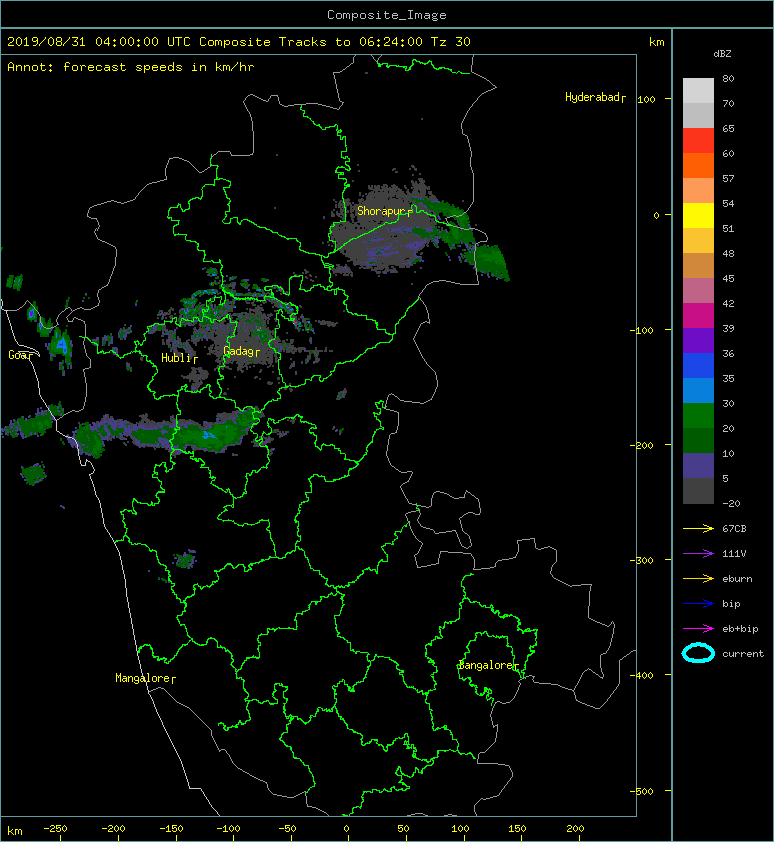Viewport: 774px width, 842px height.
Task: Click '150' on the horizontal axis
Action: [x=517, y=829]
